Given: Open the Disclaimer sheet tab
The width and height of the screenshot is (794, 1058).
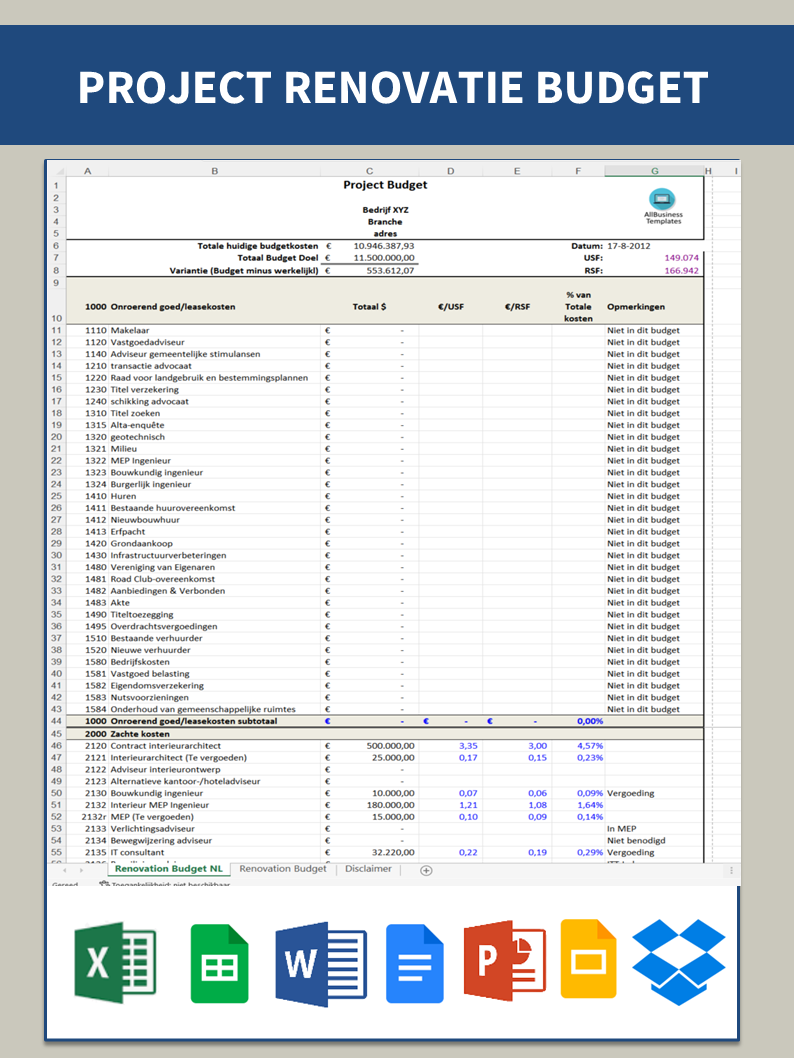Looking at the screenshot, I should click(x=368, y=868).
